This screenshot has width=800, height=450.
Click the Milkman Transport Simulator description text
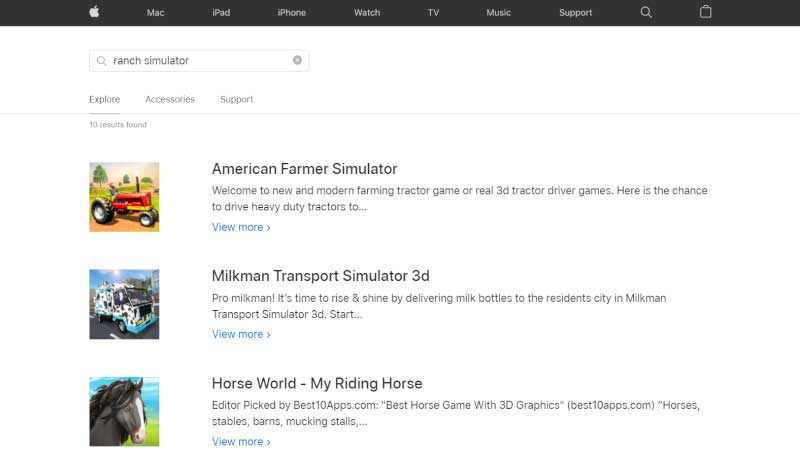(439, 306)
